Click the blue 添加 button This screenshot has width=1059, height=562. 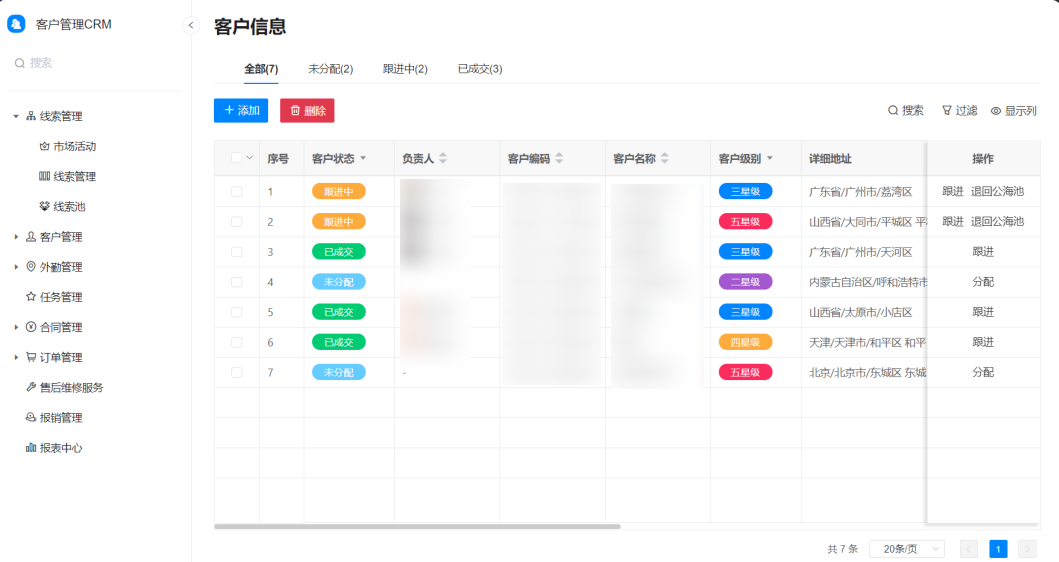[x=241, y=111]
